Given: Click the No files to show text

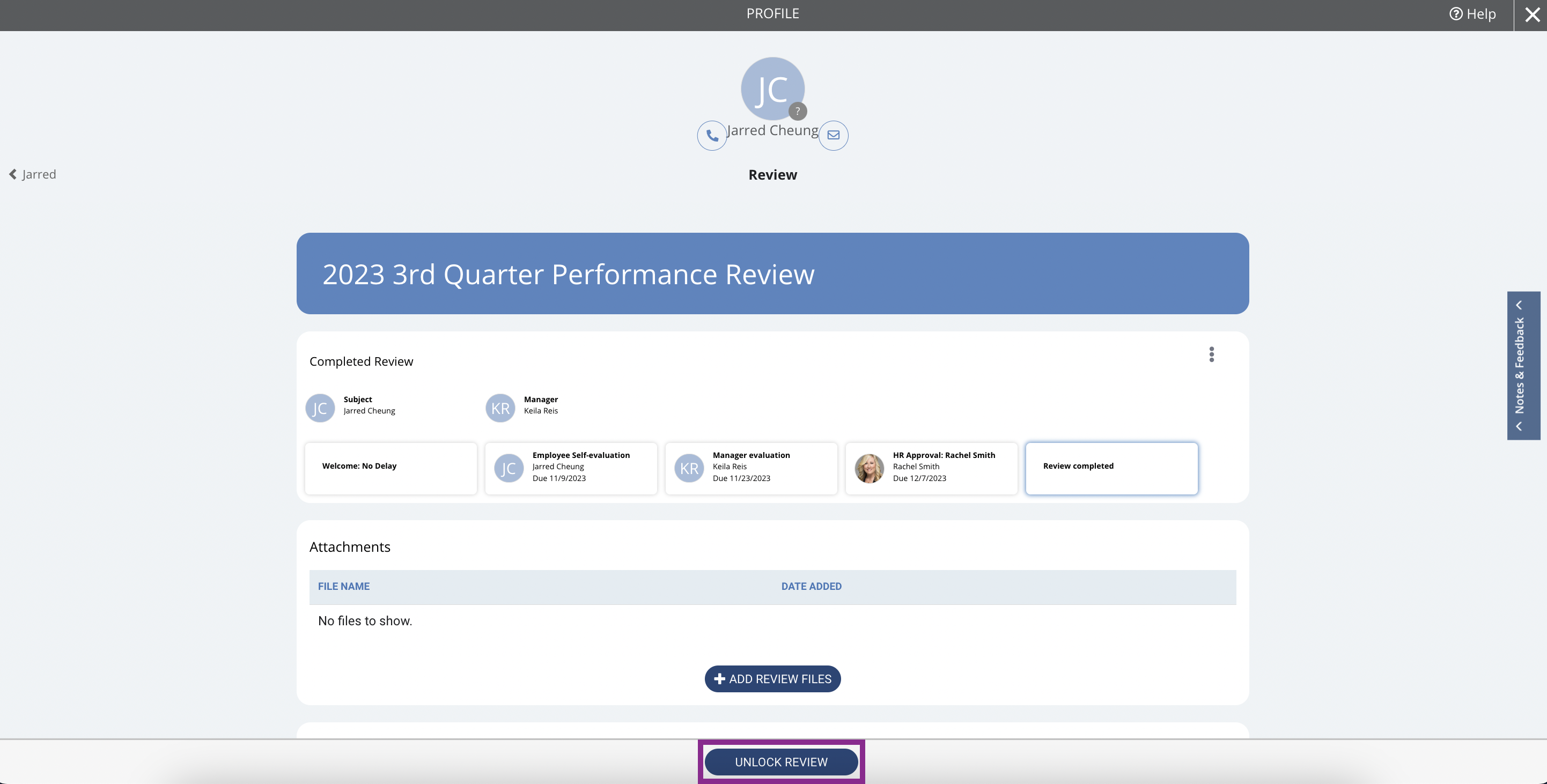Looking at the screenshot, I should pos(365,621).
